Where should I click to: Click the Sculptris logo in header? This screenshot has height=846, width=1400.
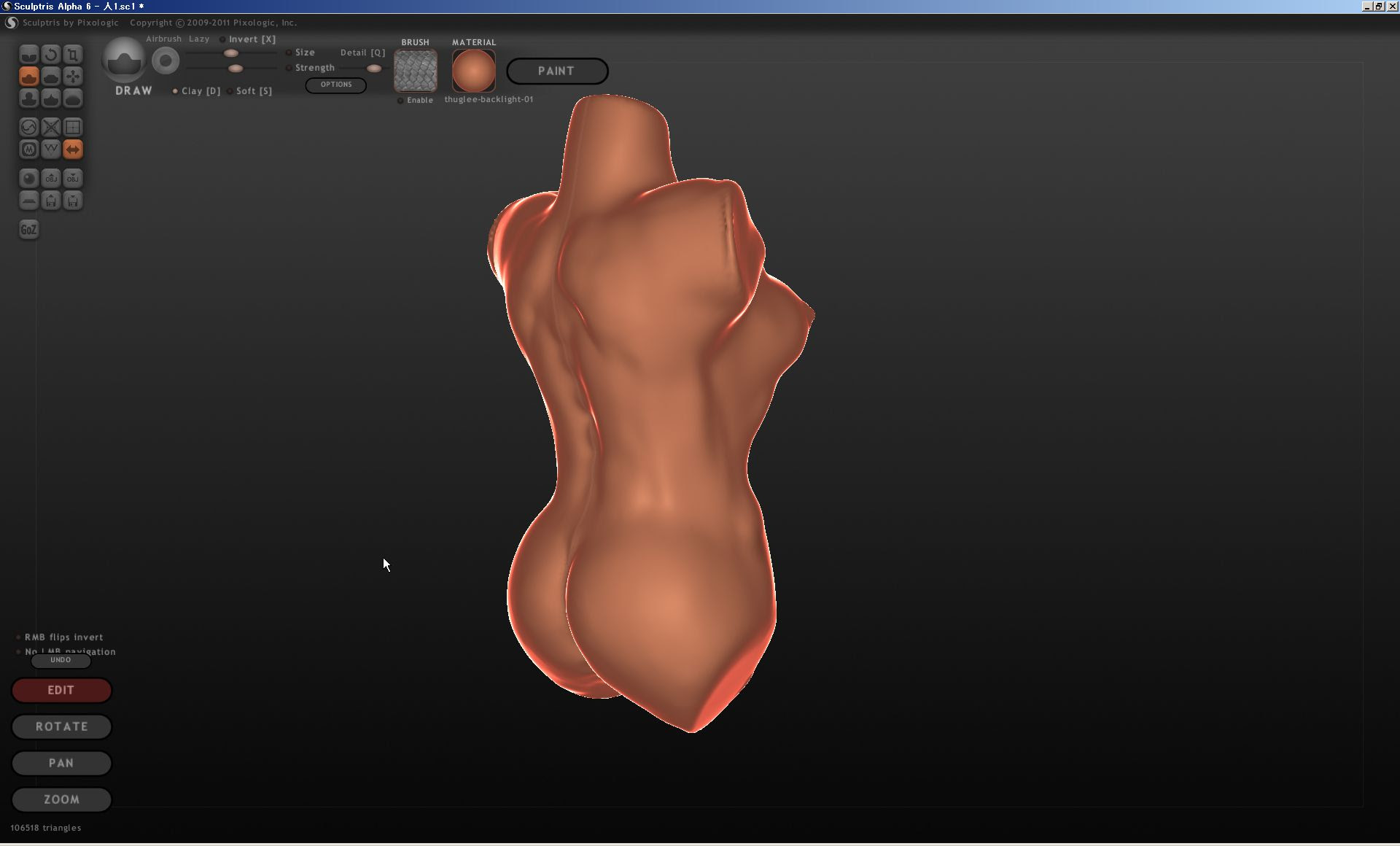(x=11, y=23)
